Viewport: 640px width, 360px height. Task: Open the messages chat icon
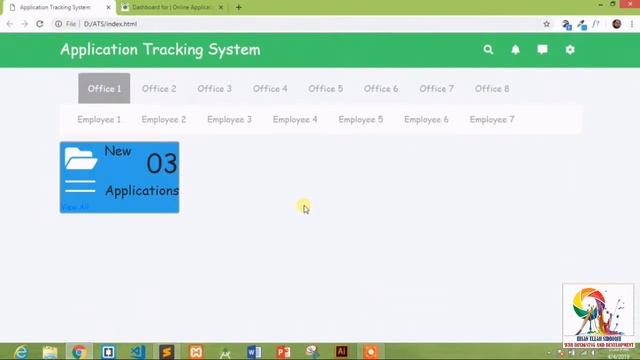542,50
